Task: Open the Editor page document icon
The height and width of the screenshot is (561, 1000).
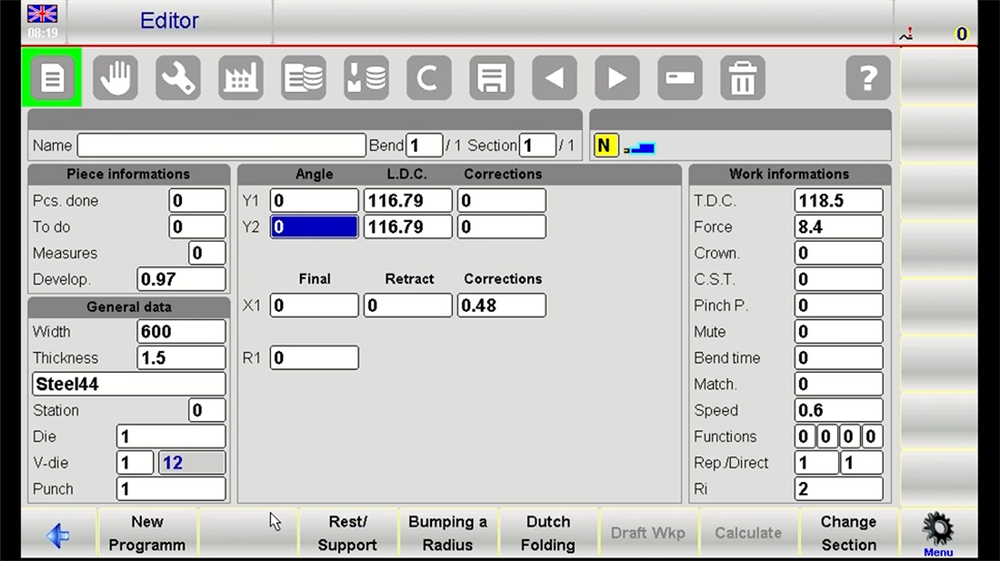Action: click(52, 78)
